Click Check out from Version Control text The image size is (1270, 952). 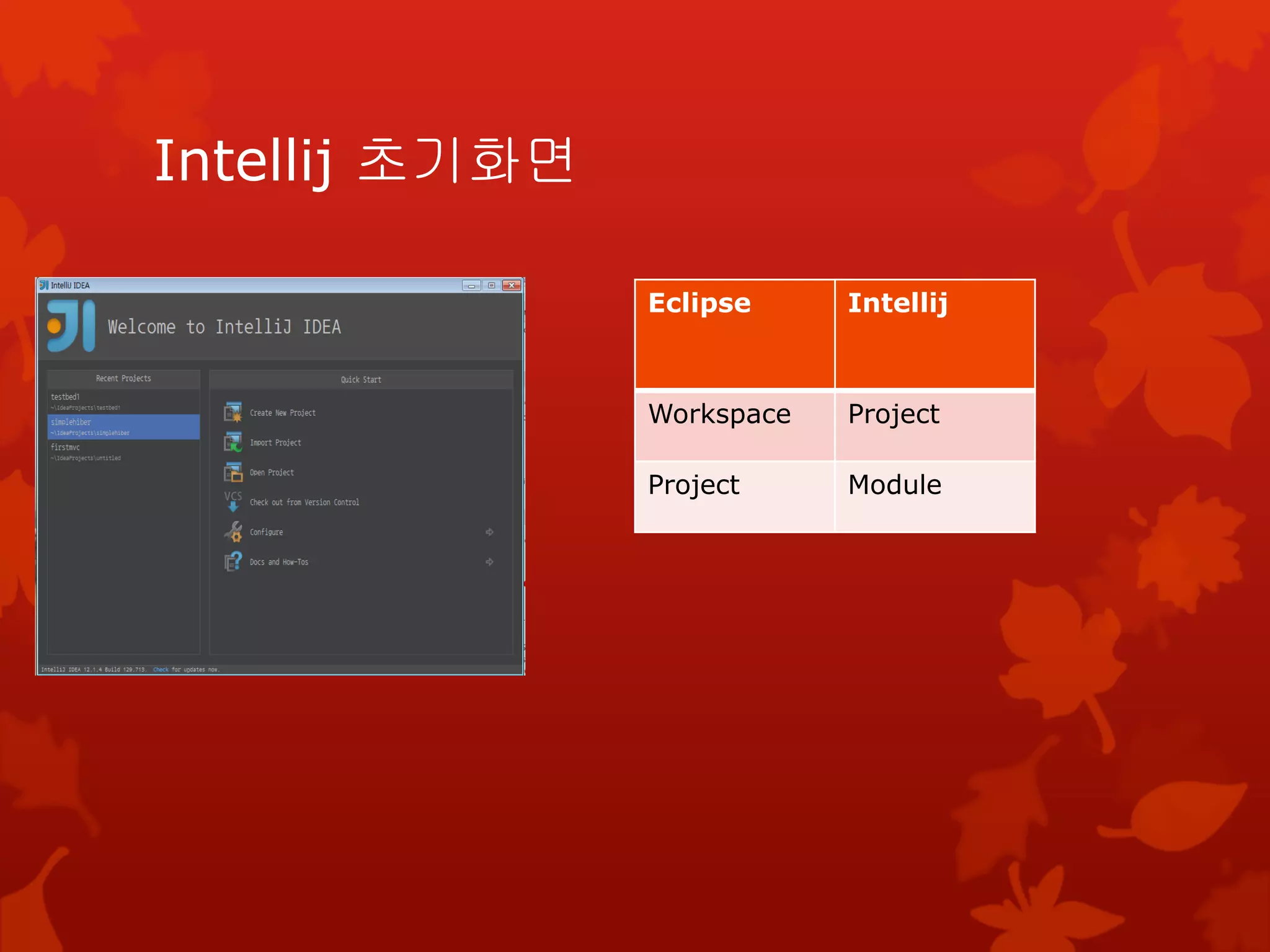point(304,502)
